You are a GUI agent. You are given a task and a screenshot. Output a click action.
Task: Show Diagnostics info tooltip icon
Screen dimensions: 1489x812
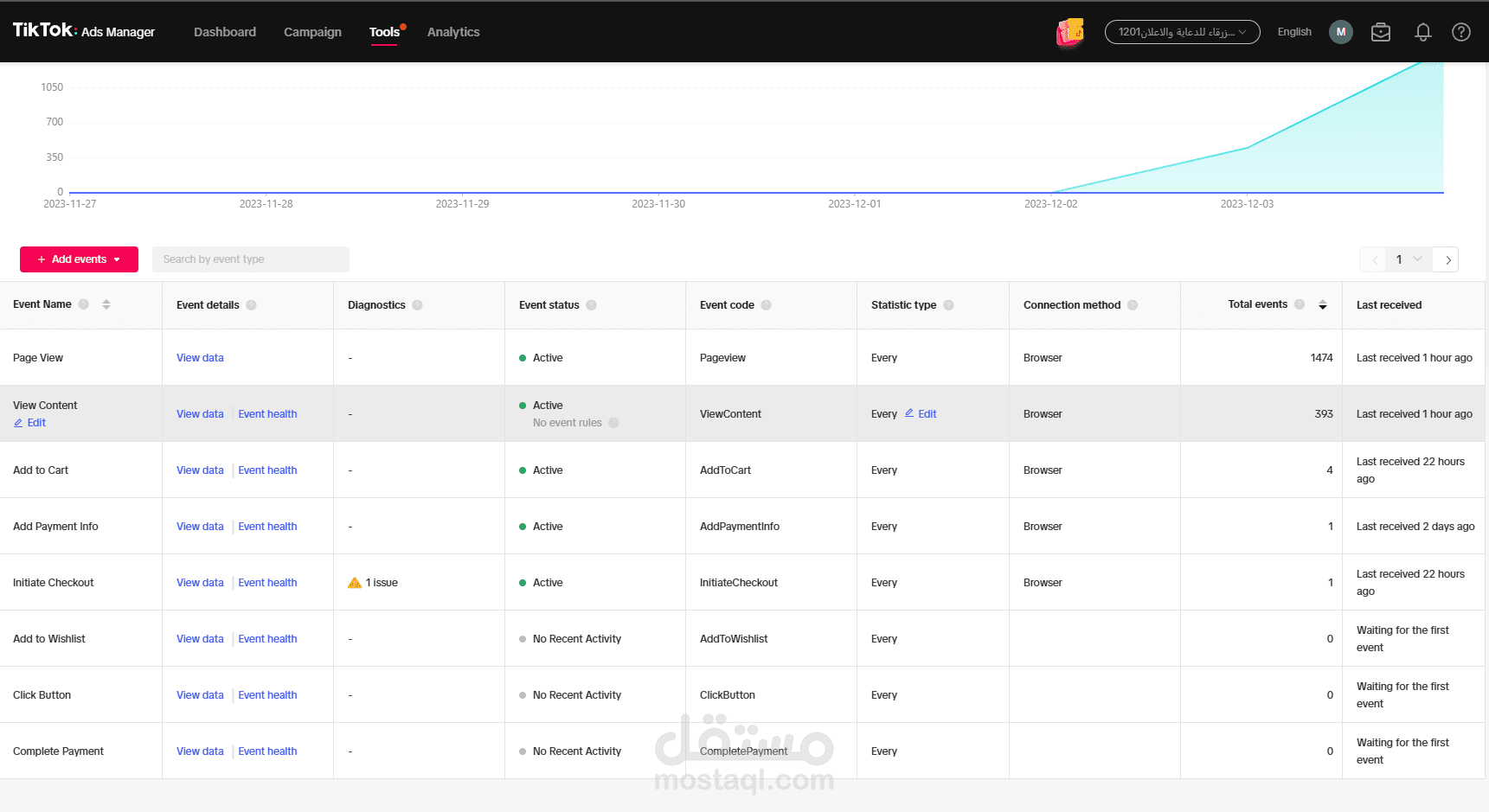[x=417, y=305]
